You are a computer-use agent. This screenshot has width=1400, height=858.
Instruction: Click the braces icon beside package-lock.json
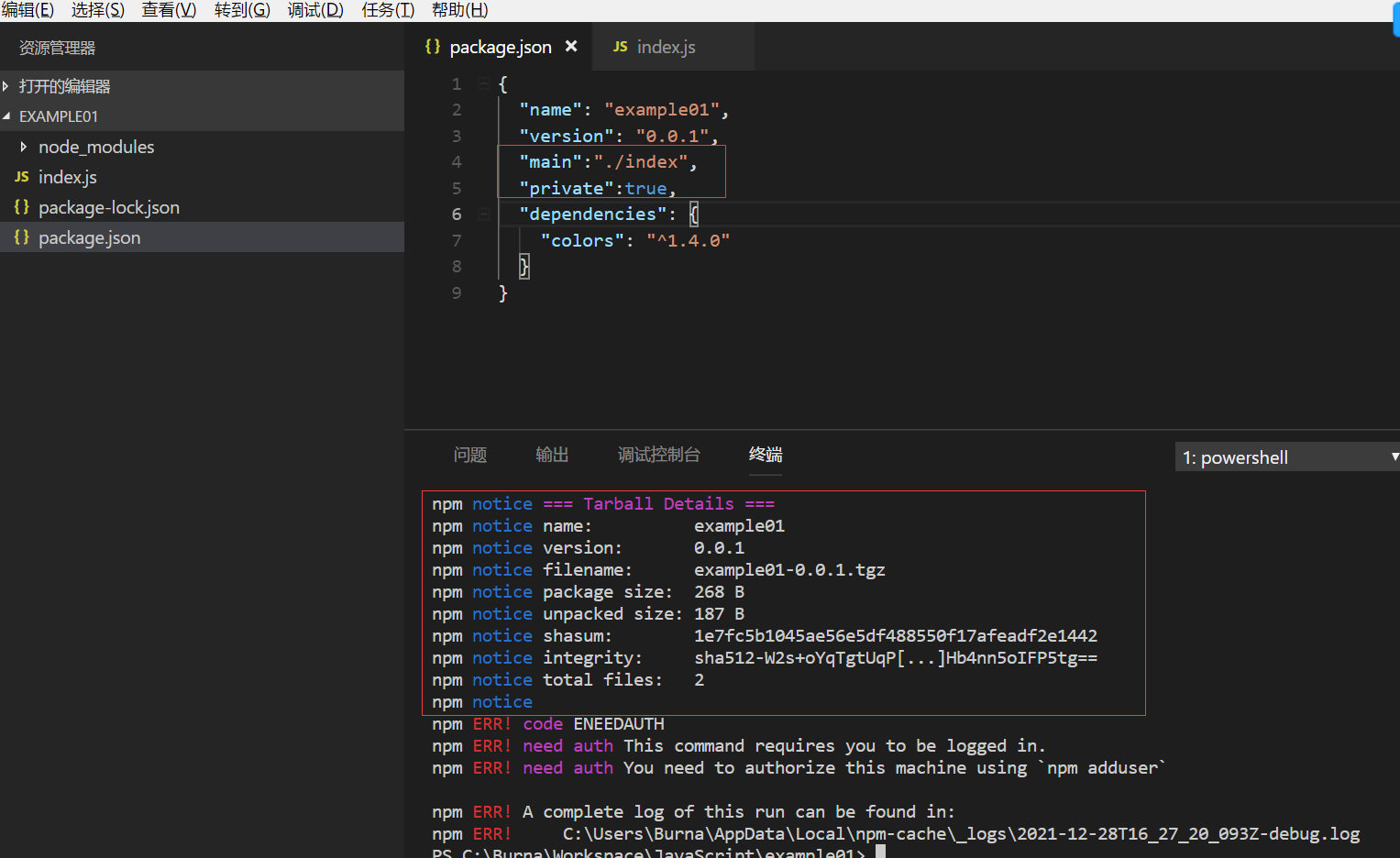(x=22, y=207)
